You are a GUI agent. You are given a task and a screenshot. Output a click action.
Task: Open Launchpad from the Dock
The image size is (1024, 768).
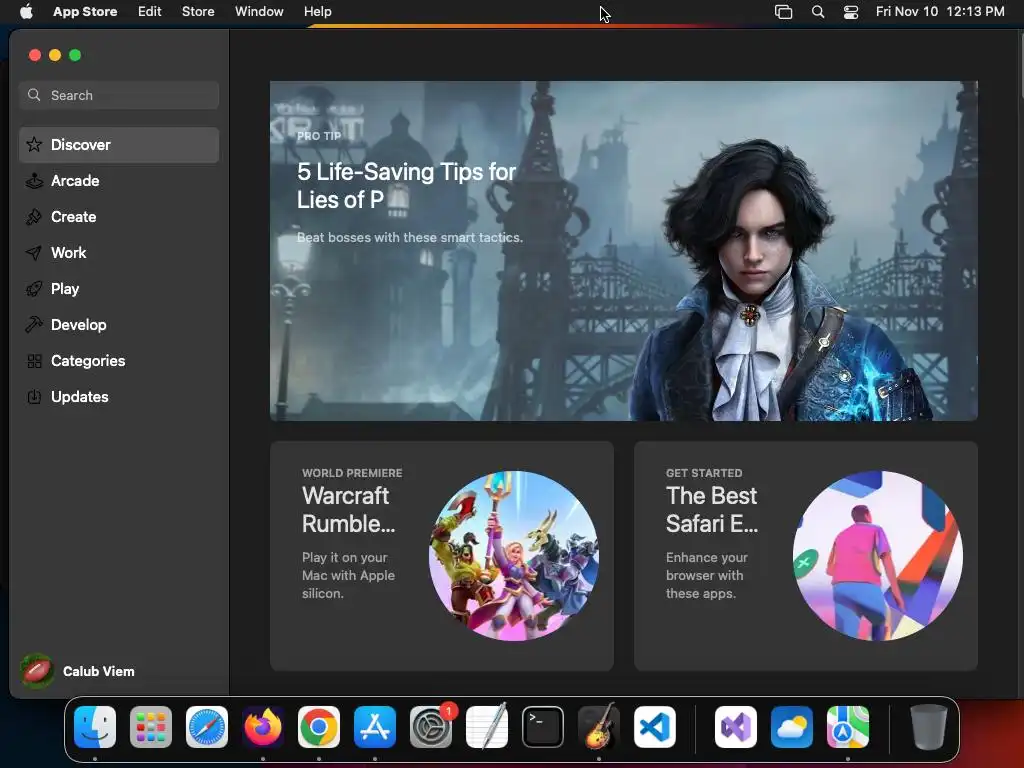151,727
